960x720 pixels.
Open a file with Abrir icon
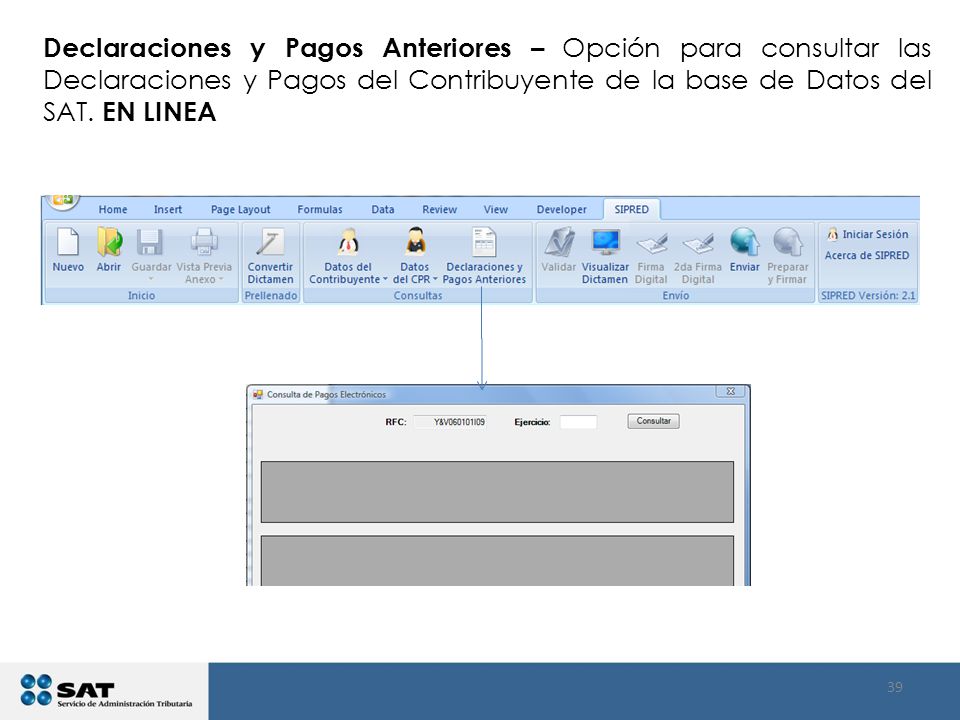pos(109,242)
